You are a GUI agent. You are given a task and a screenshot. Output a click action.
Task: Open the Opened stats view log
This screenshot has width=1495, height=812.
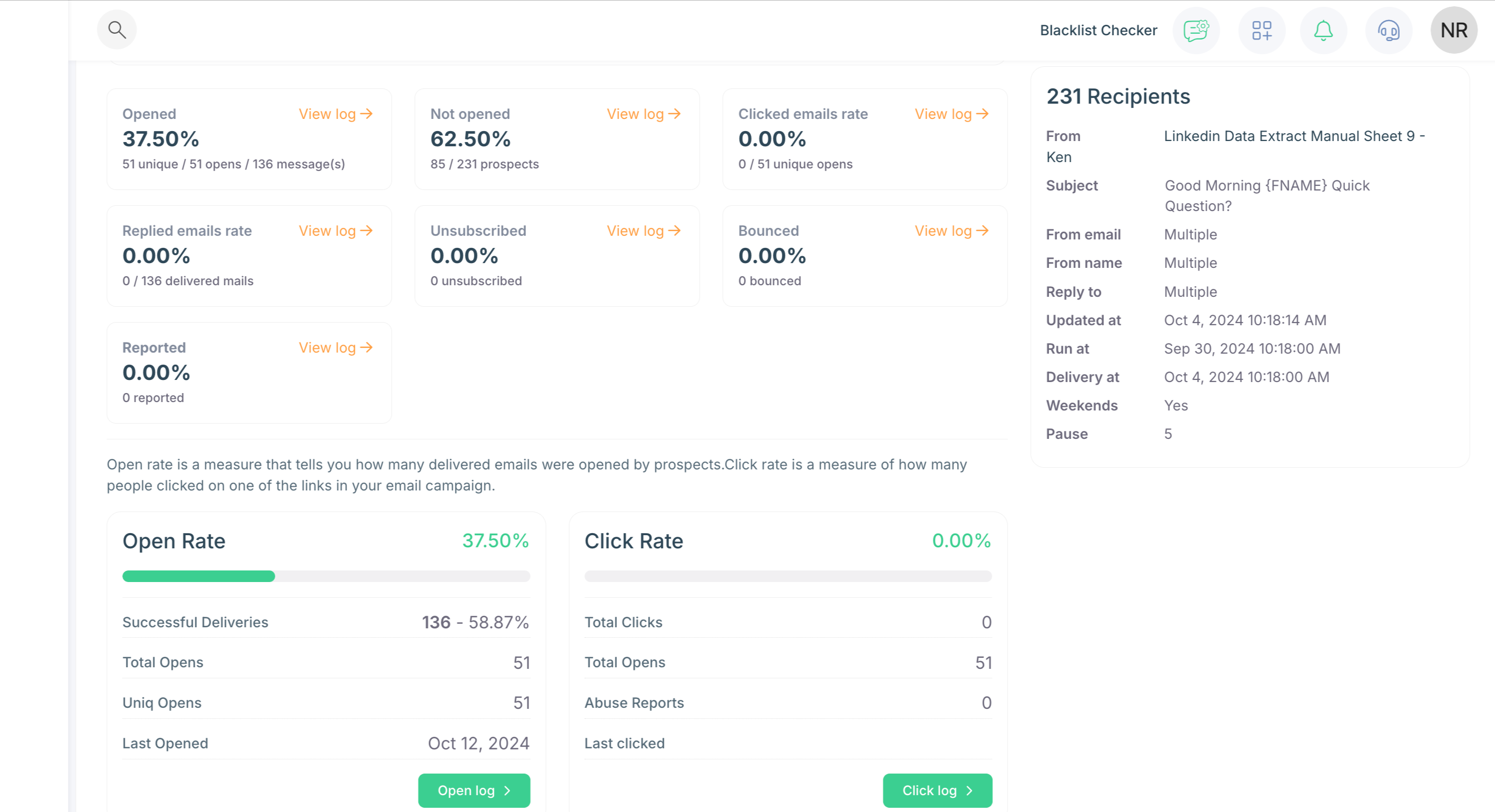335,114
